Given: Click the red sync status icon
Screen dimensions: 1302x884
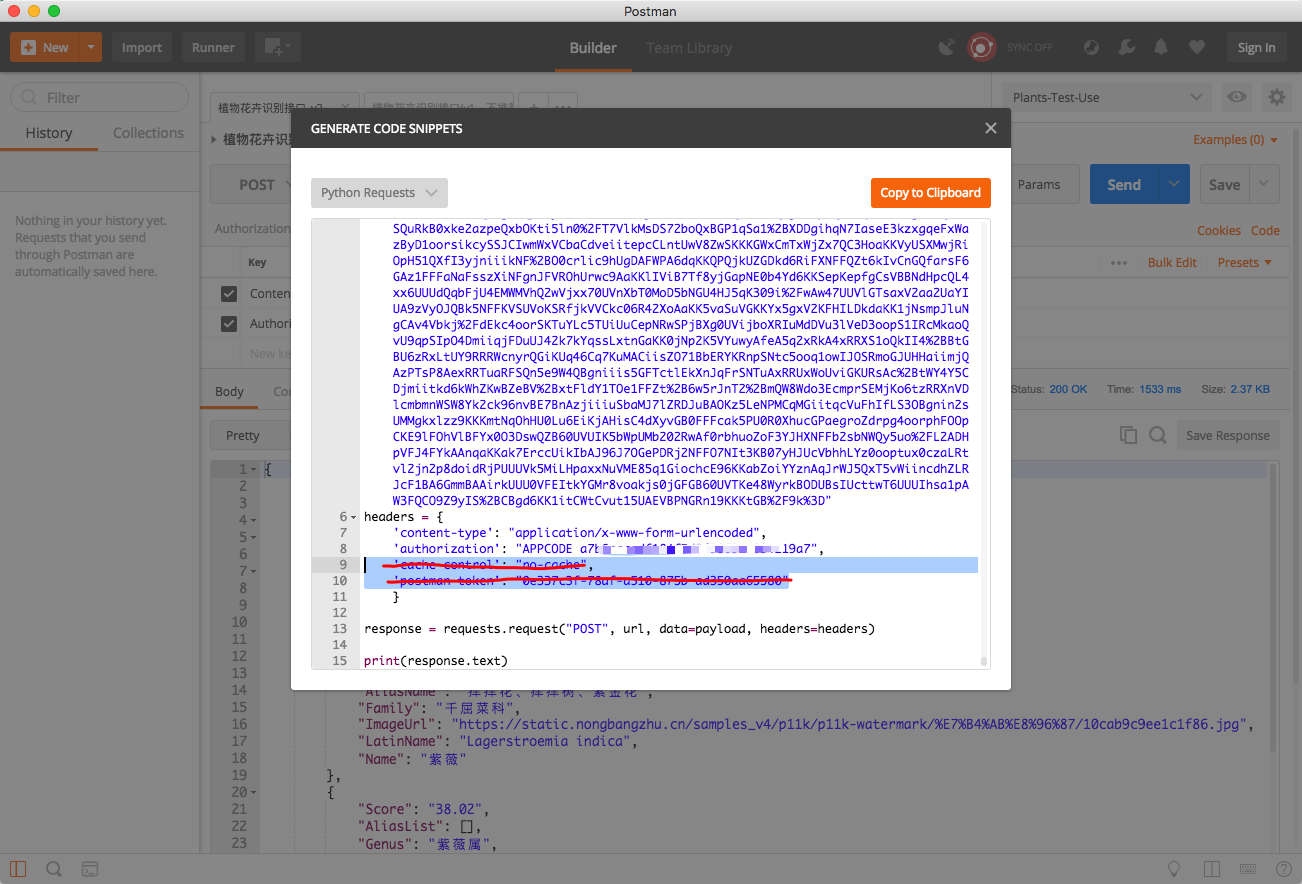Looking at the screenshot, I should [982, 47].
